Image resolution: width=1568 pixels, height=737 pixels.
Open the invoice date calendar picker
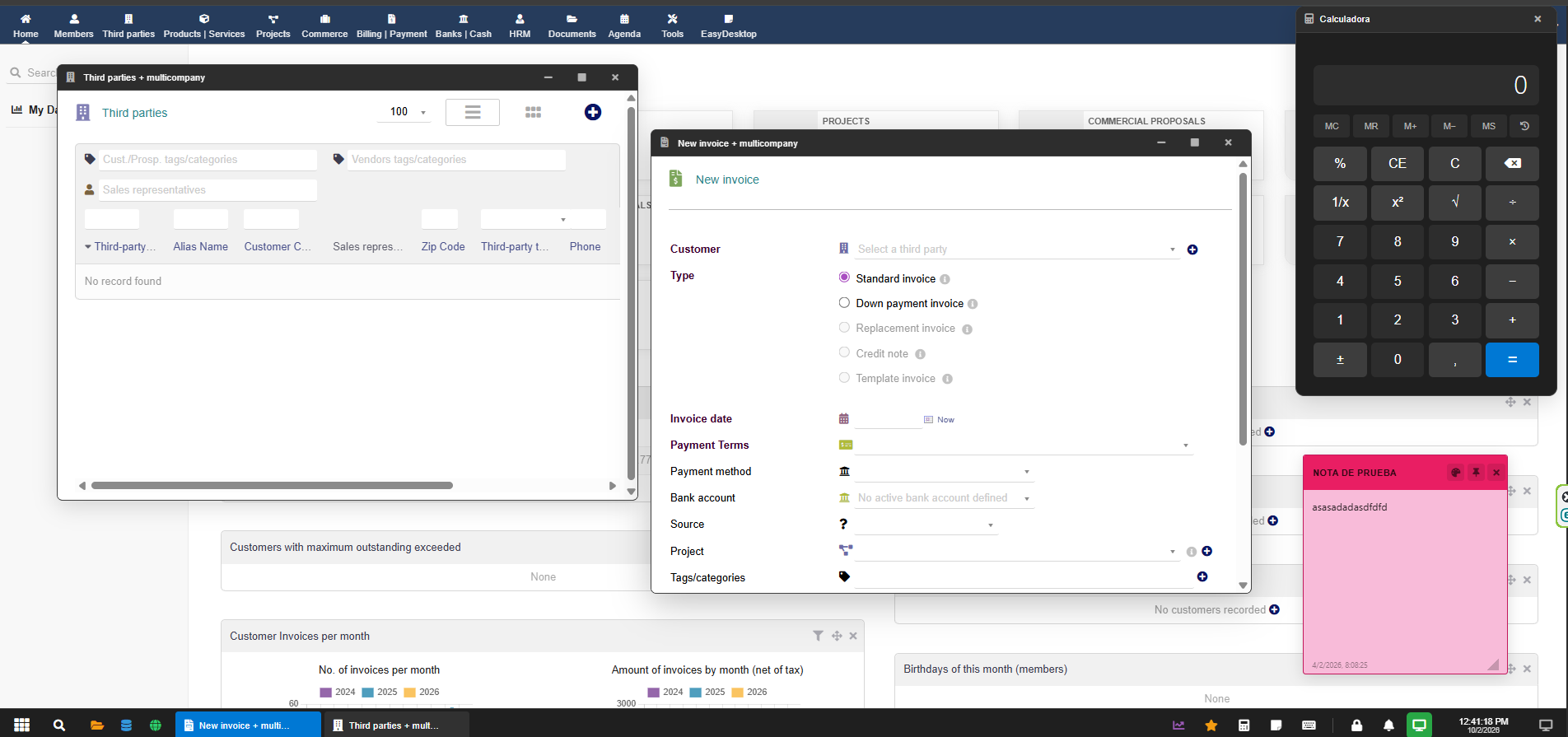pos(843,419)
